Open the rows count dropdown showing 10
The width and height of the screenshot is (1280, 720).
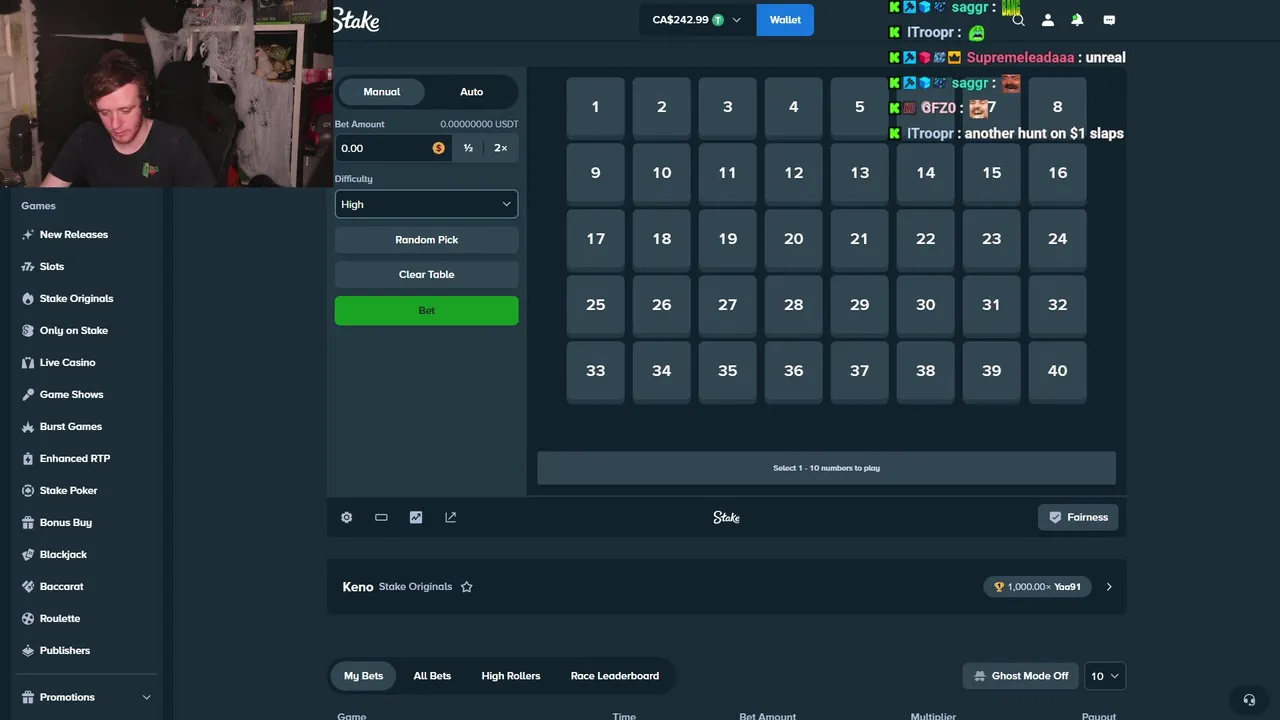coord(1104,676)
